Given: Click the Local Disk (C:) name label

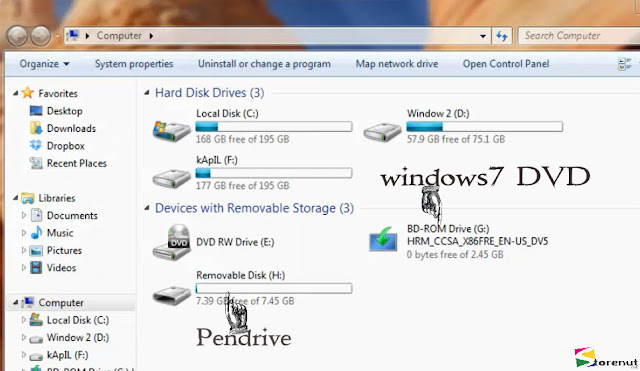Looking at the screenshot, I should click(x=227, y=113).
